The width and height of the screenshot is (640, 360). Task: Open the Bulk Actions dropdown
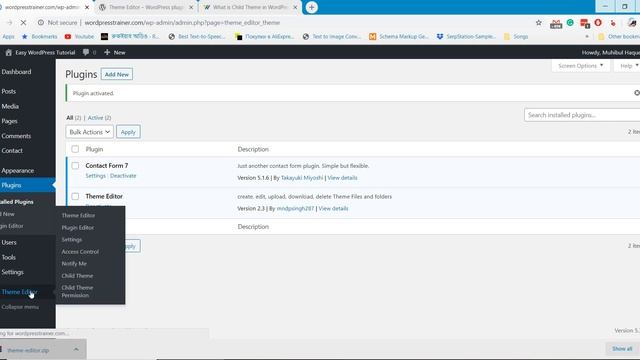[89, 132]
